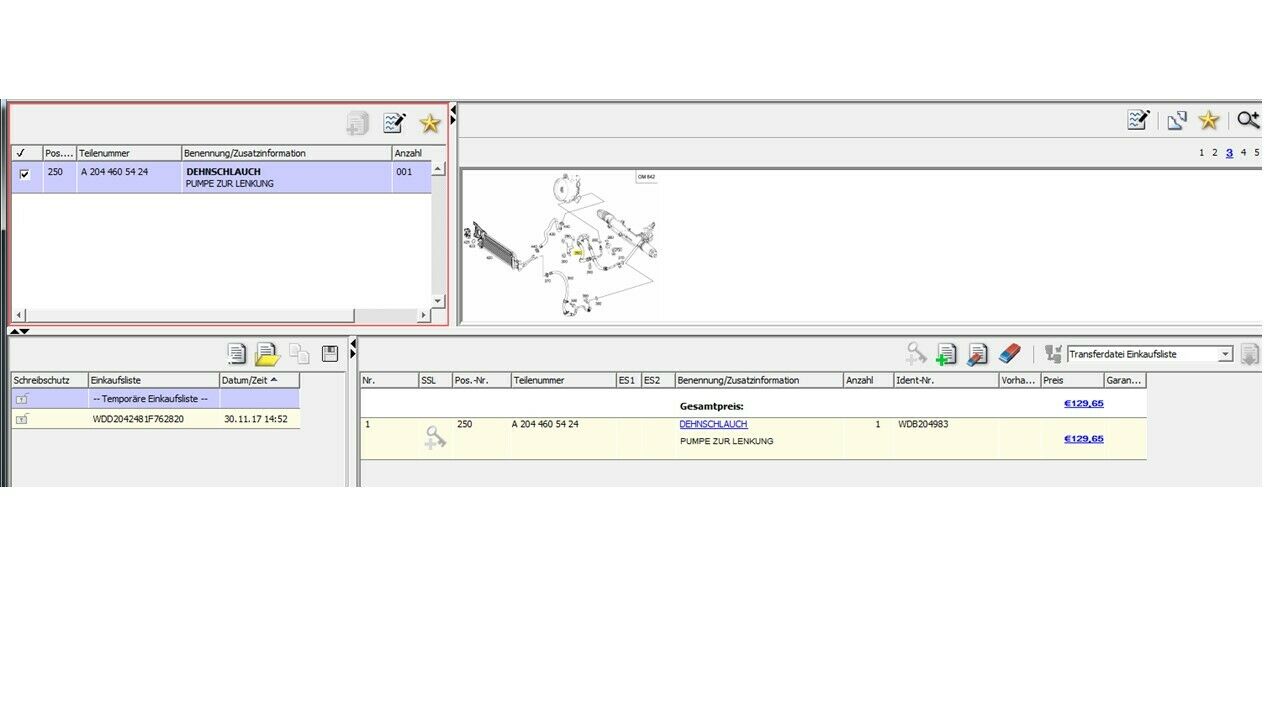Collapse the panel using the left splitter arrows
This screenshot has width=1280, height=720.
(x=19, y=331)
